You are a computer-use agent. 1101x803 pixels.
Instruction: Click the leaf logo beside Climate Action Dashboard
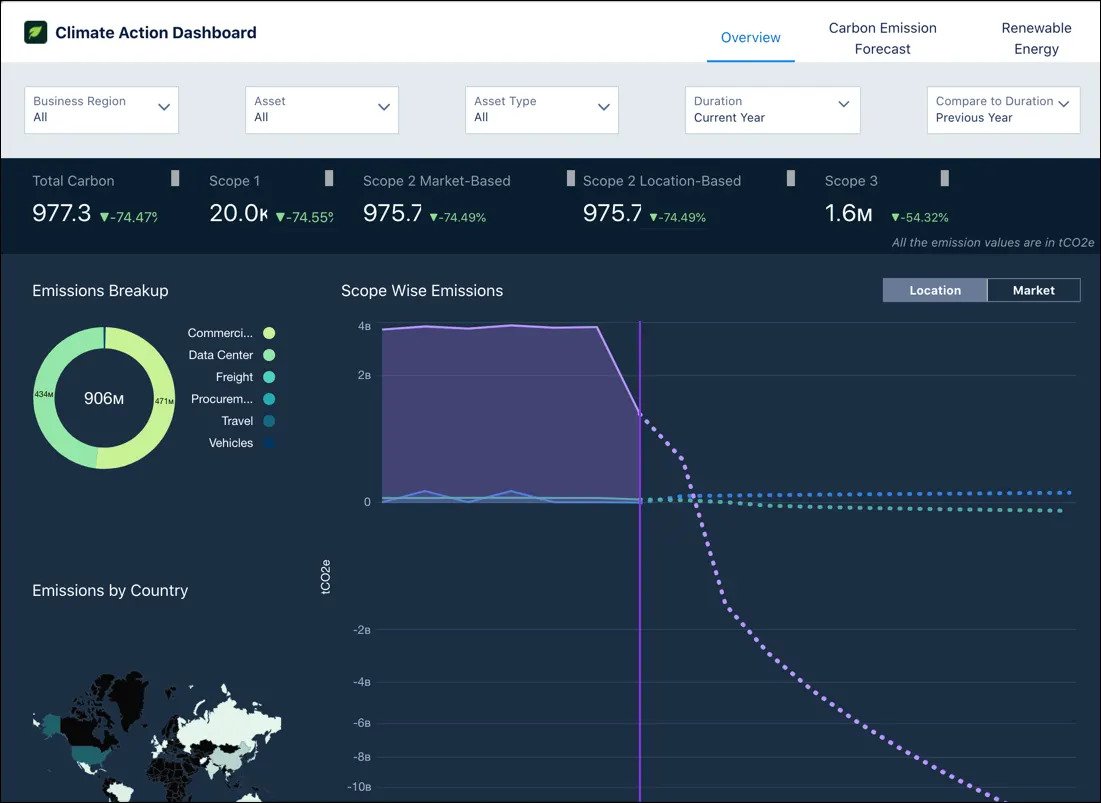[35, 31]
